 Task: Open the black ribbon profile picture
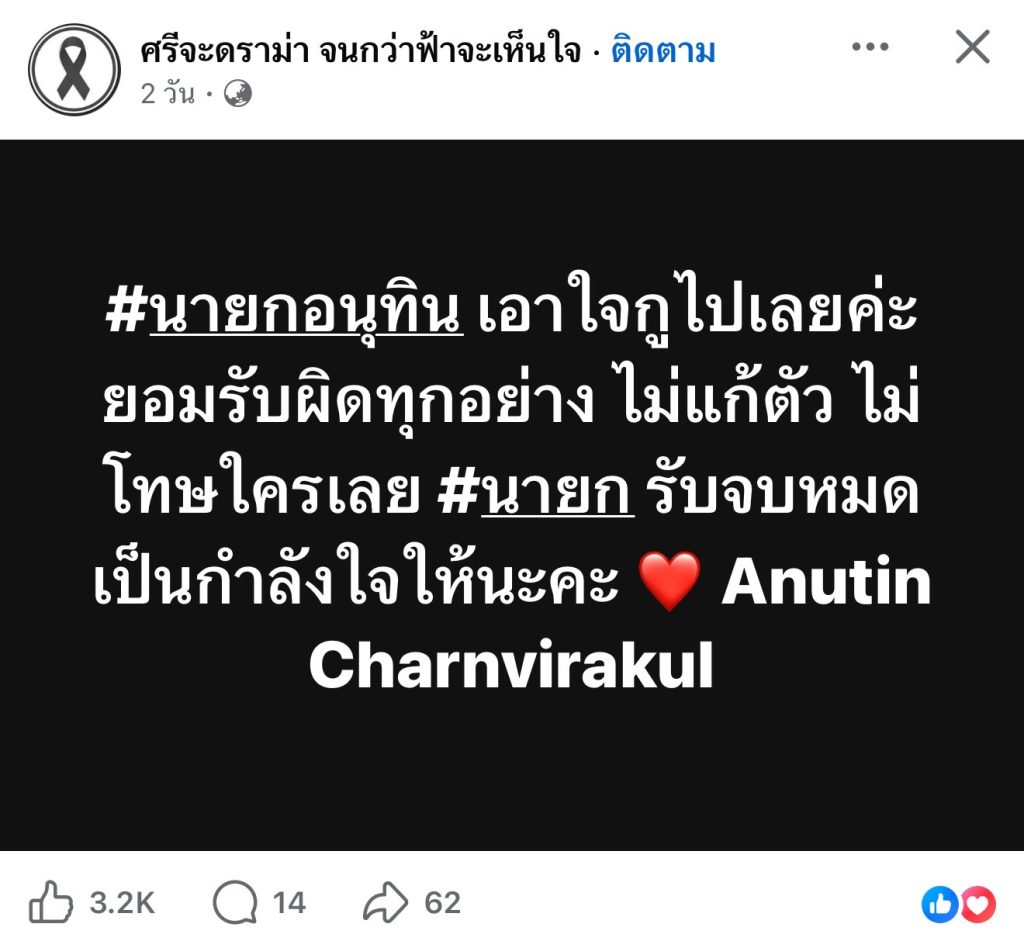pyautogui.click(x=74, y=69)
